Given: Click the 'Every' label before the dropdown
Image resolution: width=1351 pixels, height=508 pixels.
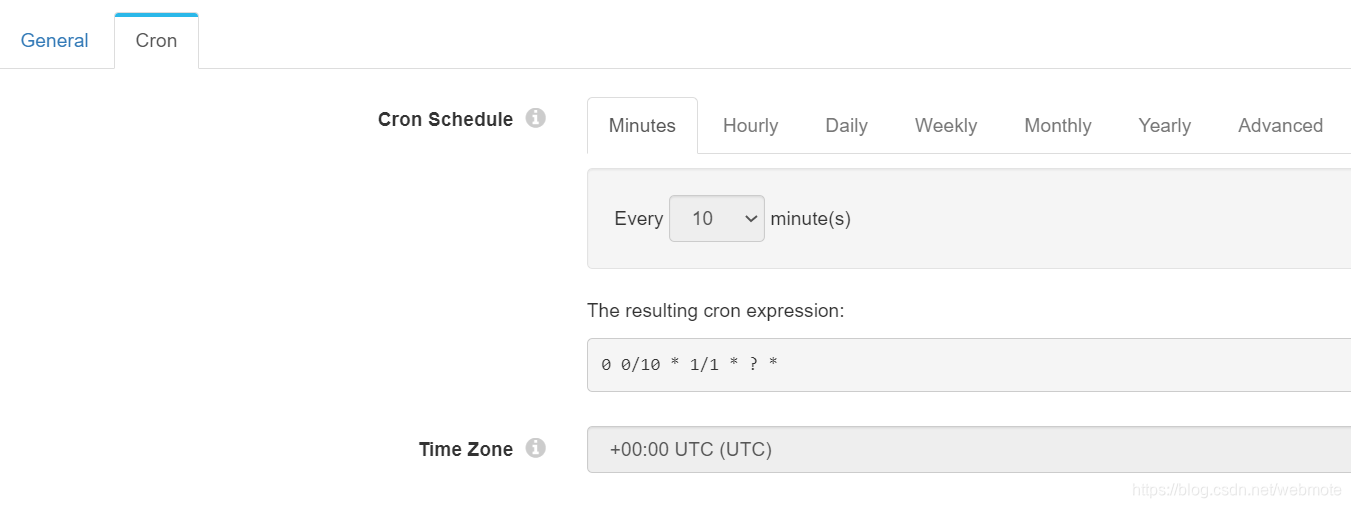Looking at the screenshot, I should tap(638, 219).
